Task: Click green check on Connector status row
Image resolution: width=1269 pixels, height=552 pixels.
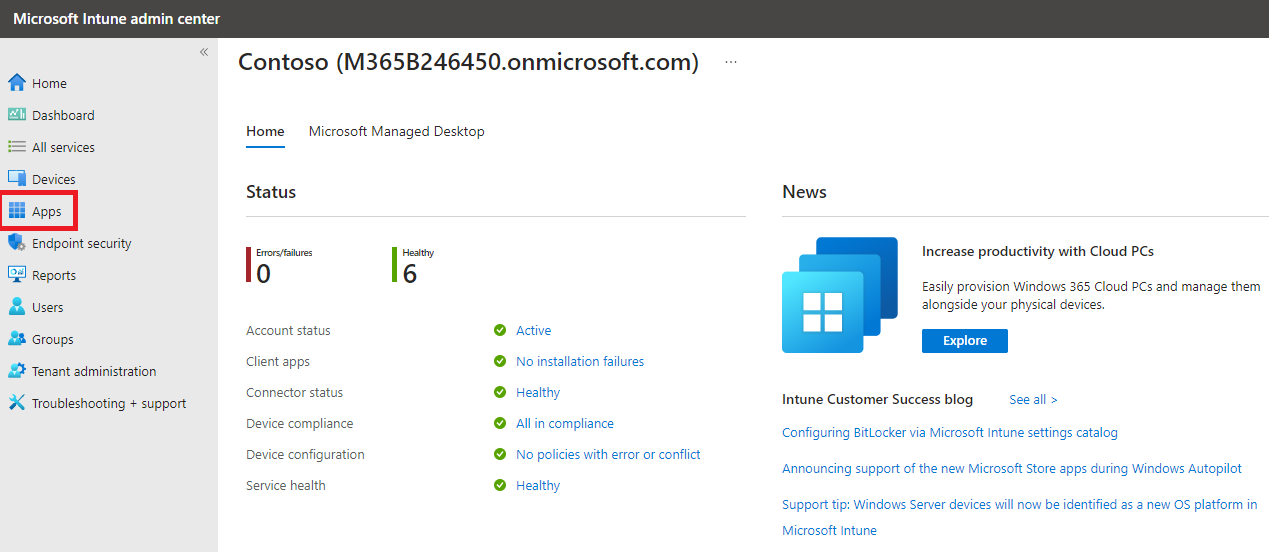Action: pos(500,392)
